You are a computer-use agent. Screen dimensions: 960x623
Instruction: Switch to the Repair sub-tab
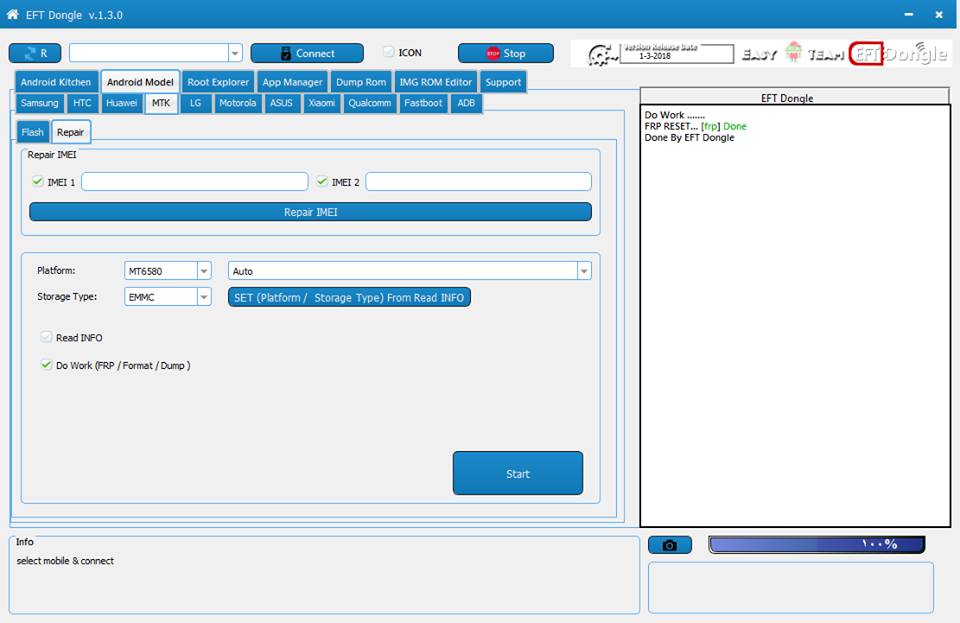click(70, 132)
